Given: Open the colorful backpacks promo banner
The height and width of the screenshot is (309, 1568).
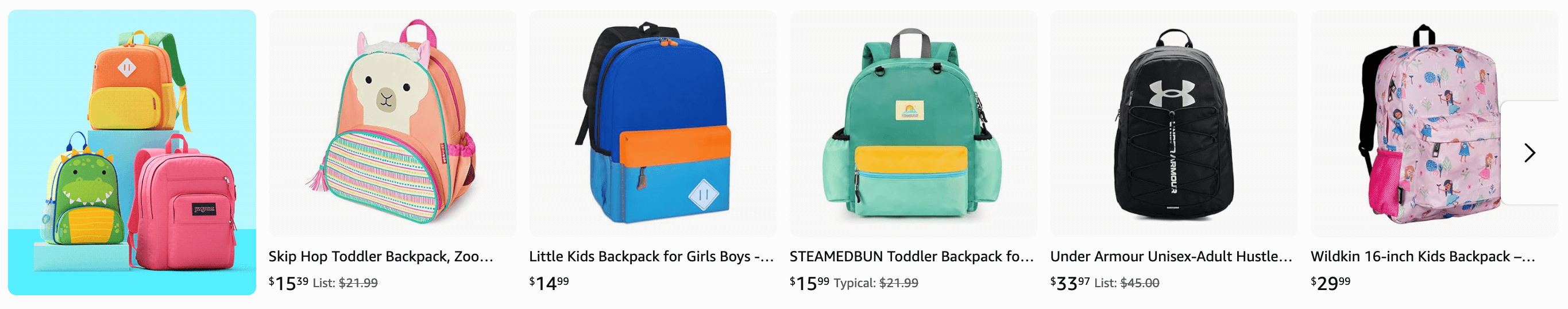Looking at the screenshot, I should 132,152.
